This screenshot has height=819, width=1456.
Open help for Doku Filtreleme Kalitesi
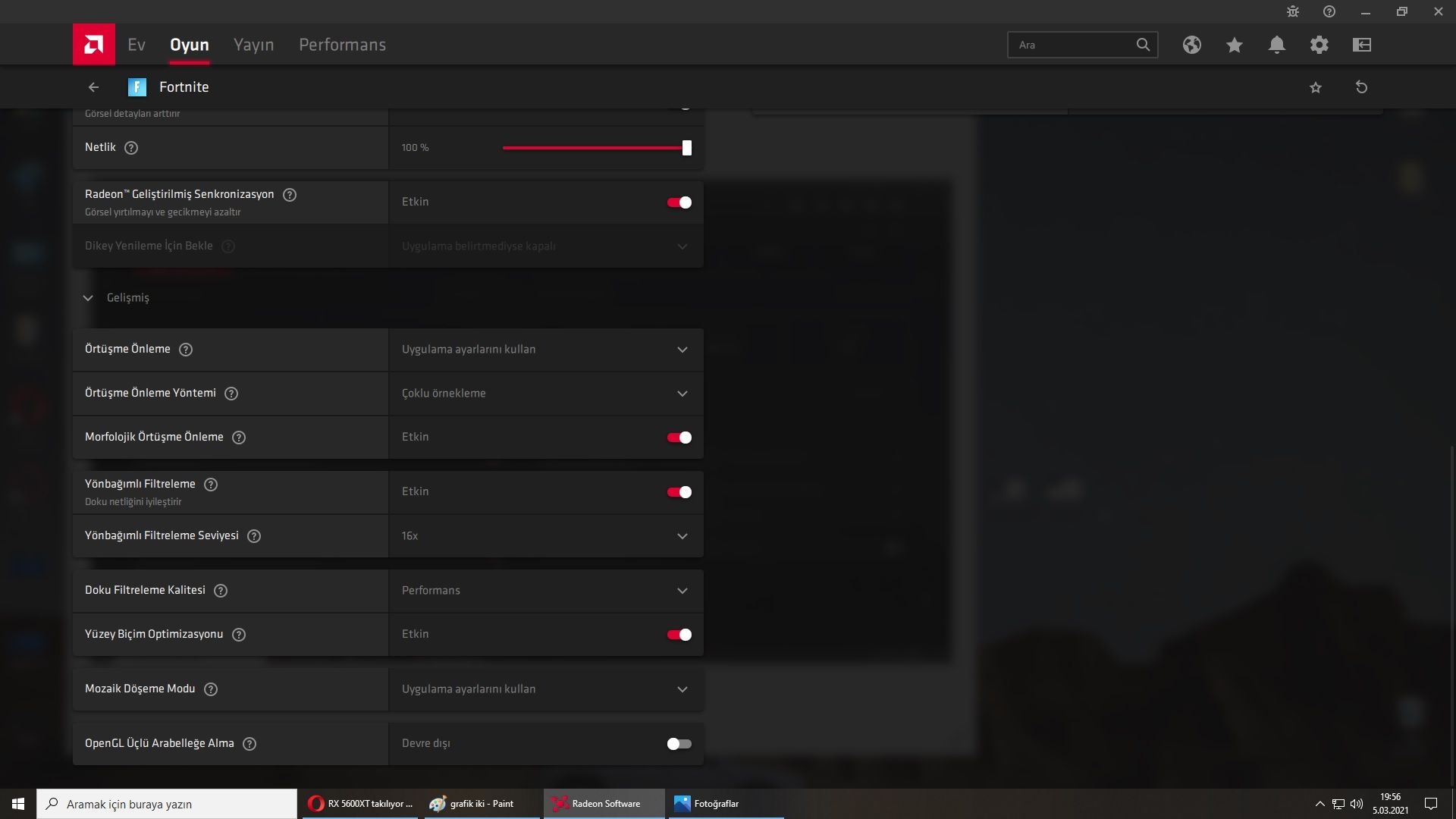coord(221,591)
